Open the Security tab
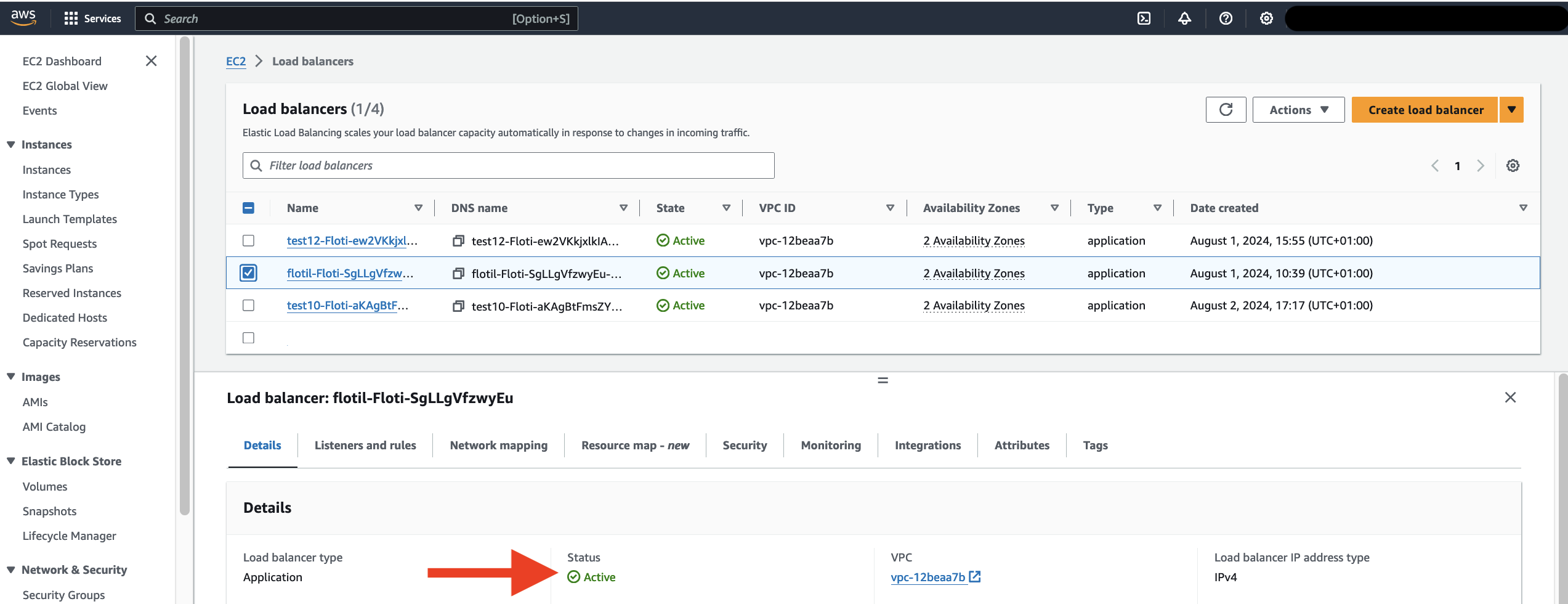The image size is (1568, 604). 745,445
